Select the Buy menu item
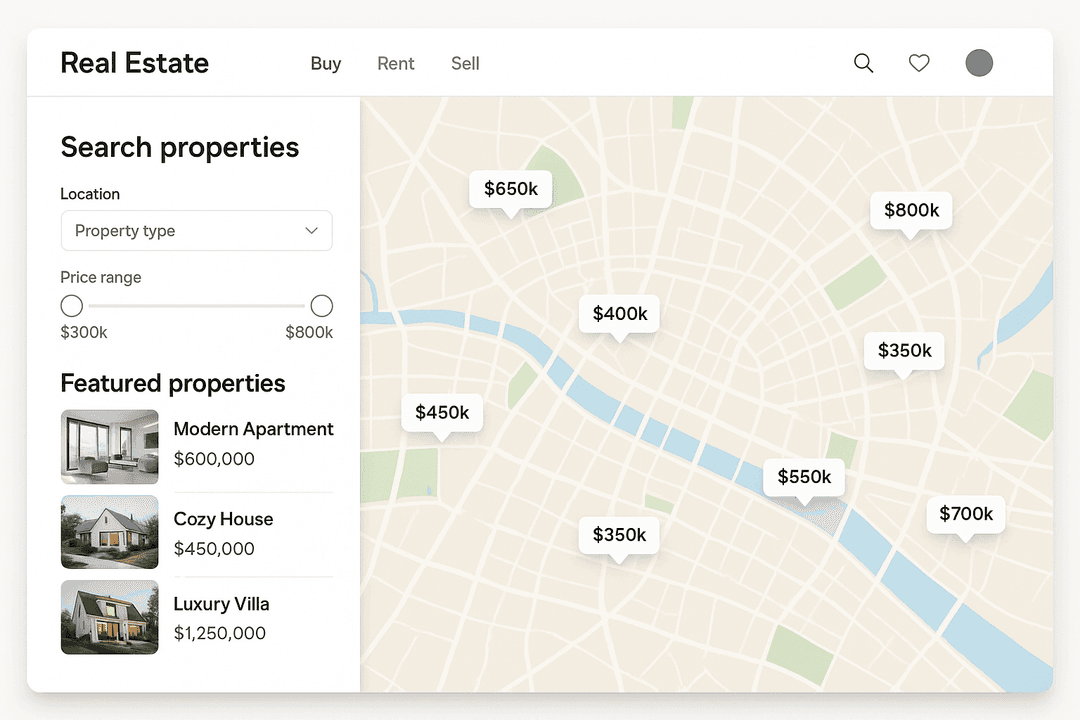The width and height of the screenshot is (1080, 720). [325, 63]
